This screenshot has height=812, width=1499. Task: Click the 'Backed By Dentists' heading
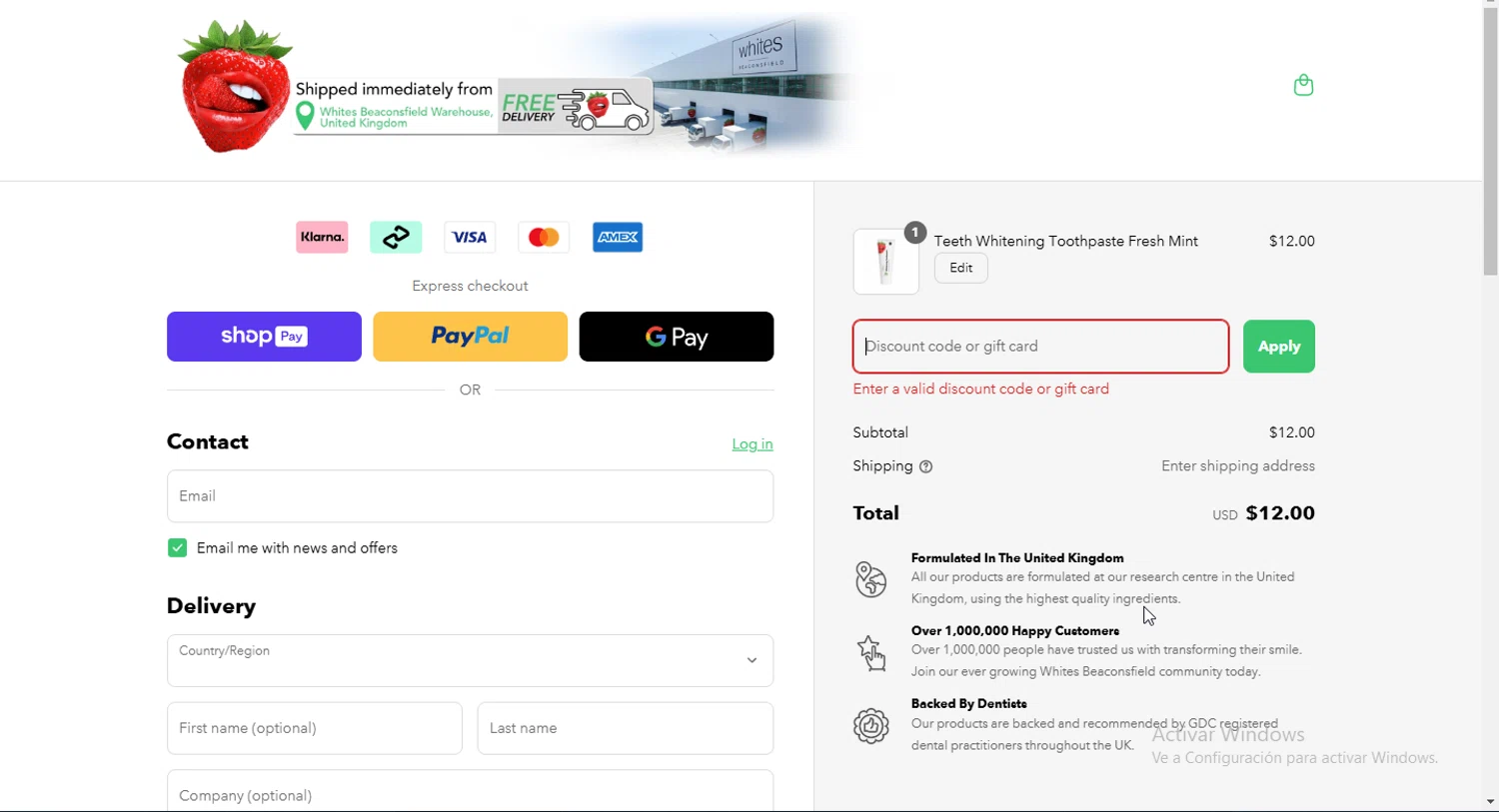click(x=969, y=703)
